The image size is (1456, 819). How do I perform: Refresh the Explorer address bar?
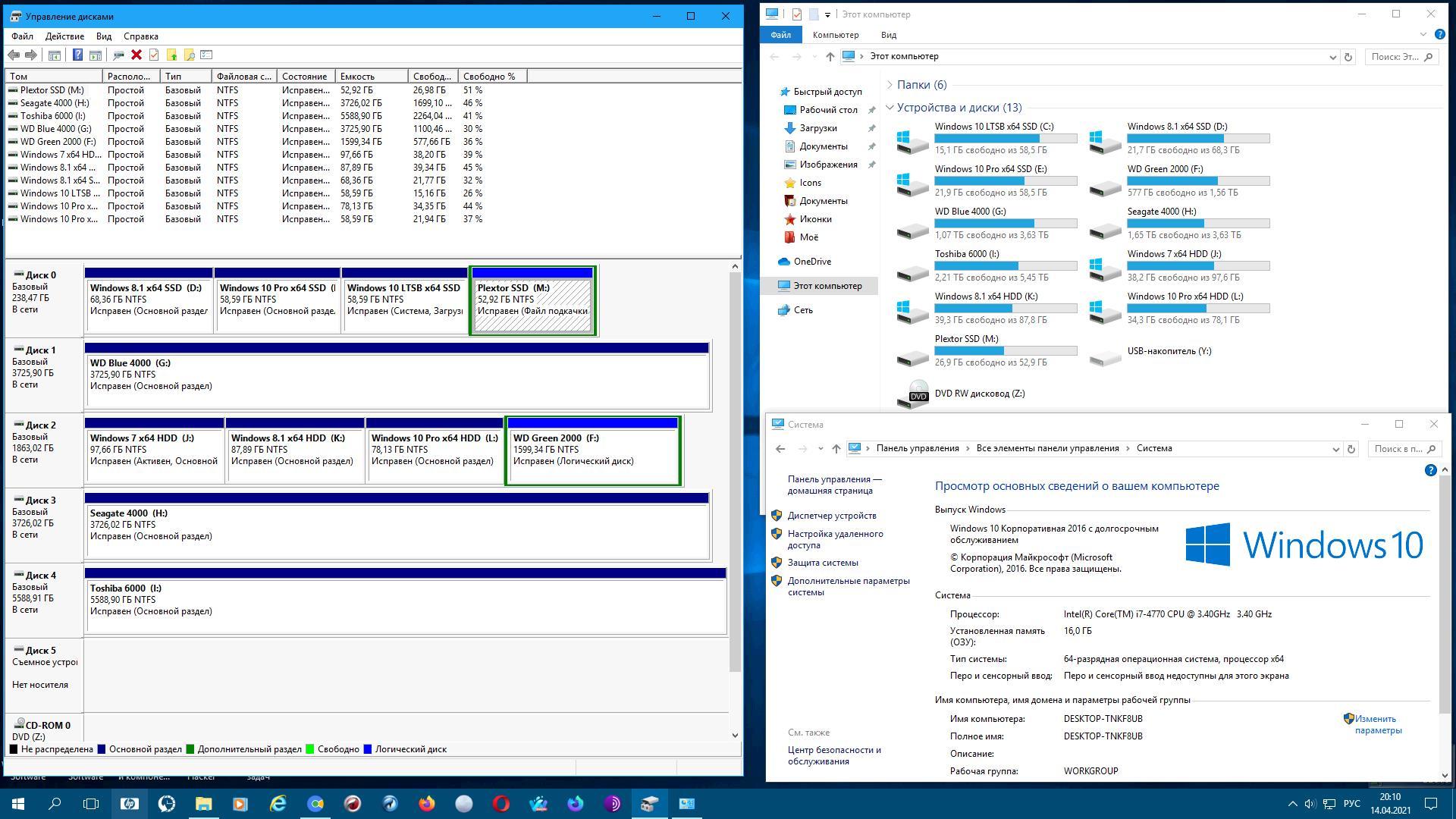click(x=1348, y=57)
